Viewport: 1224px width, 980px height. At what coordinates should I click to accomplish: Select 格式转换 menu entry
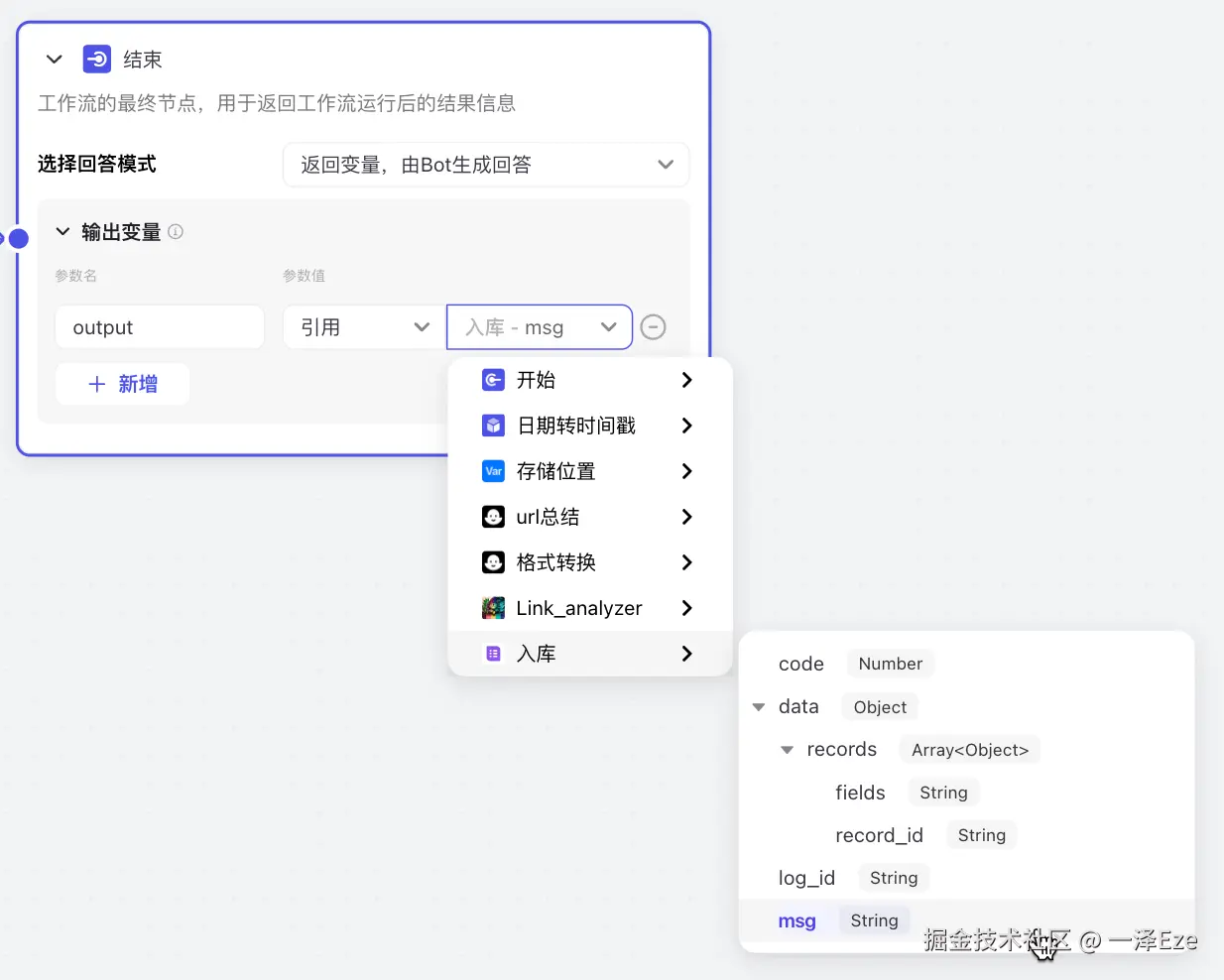590,562
